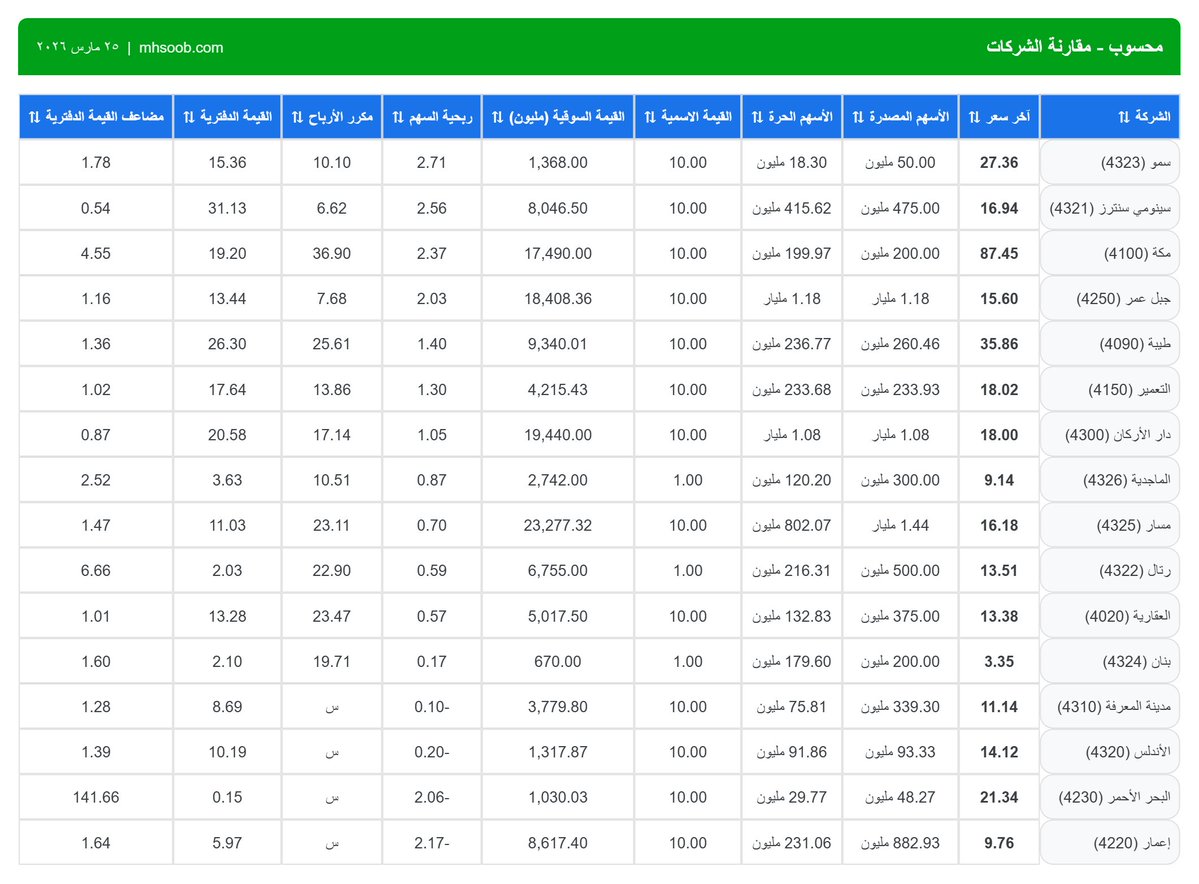Sort by الأسهم المصدرة using its arrows icon
The width and height of the screenshot is (1199, 884).
858,117
